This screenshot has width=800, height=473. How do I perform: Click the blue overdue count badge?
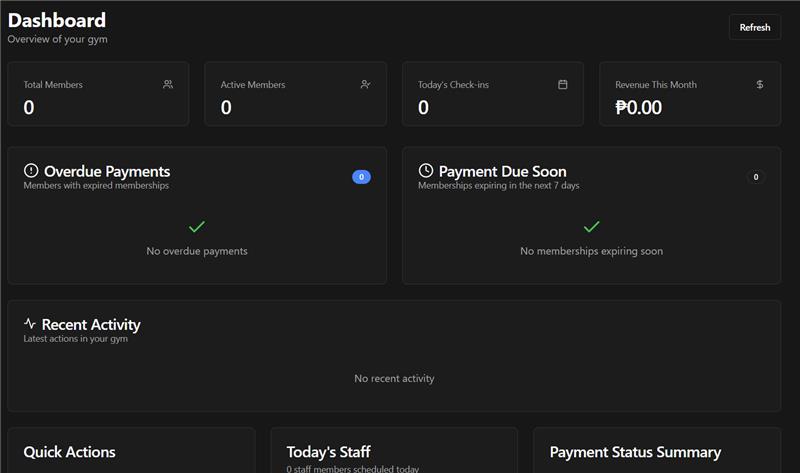[x=361, y=177]
